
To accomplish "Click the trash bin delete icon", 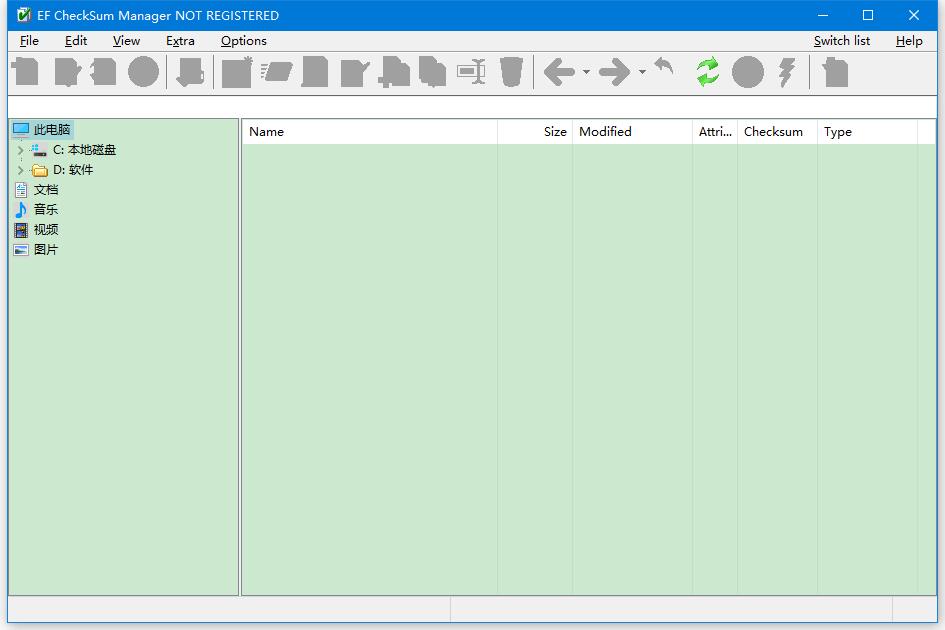I will coord(511,72).
